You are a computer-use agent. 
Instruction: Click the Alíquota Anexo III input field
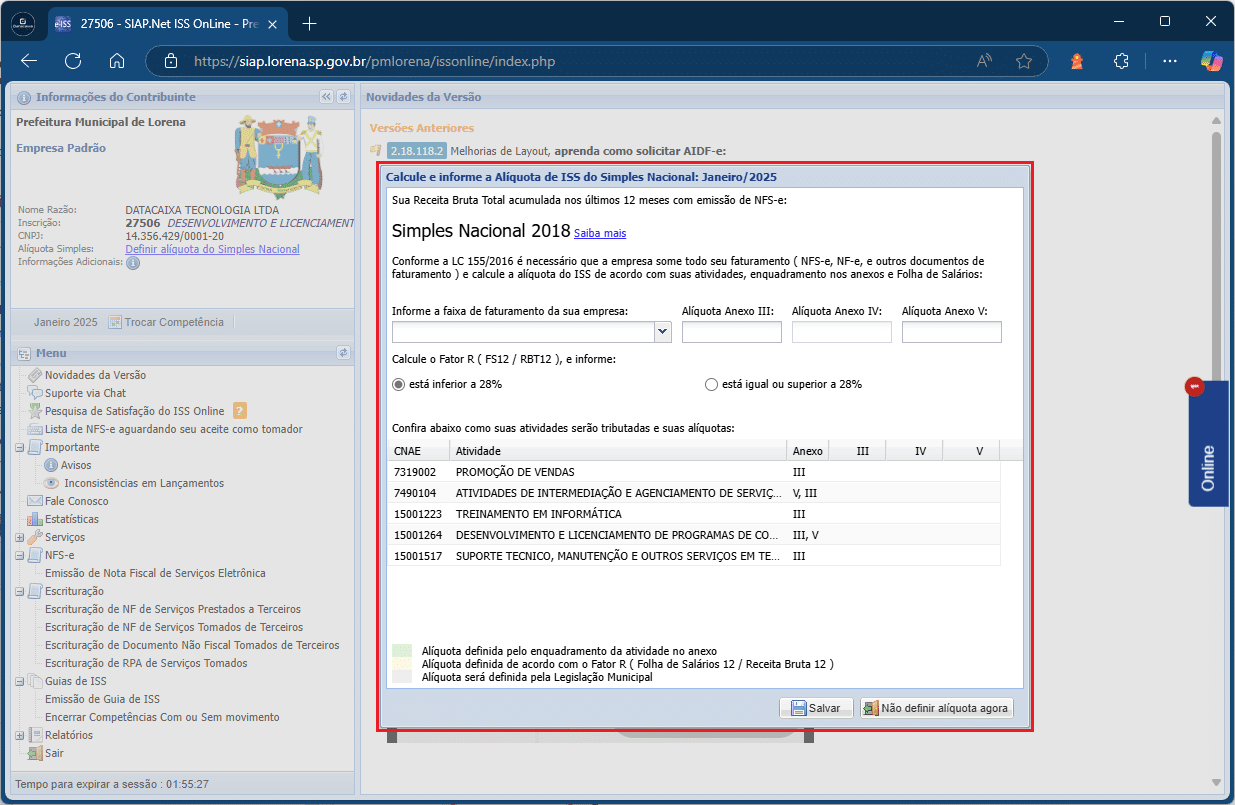[731, 332]
